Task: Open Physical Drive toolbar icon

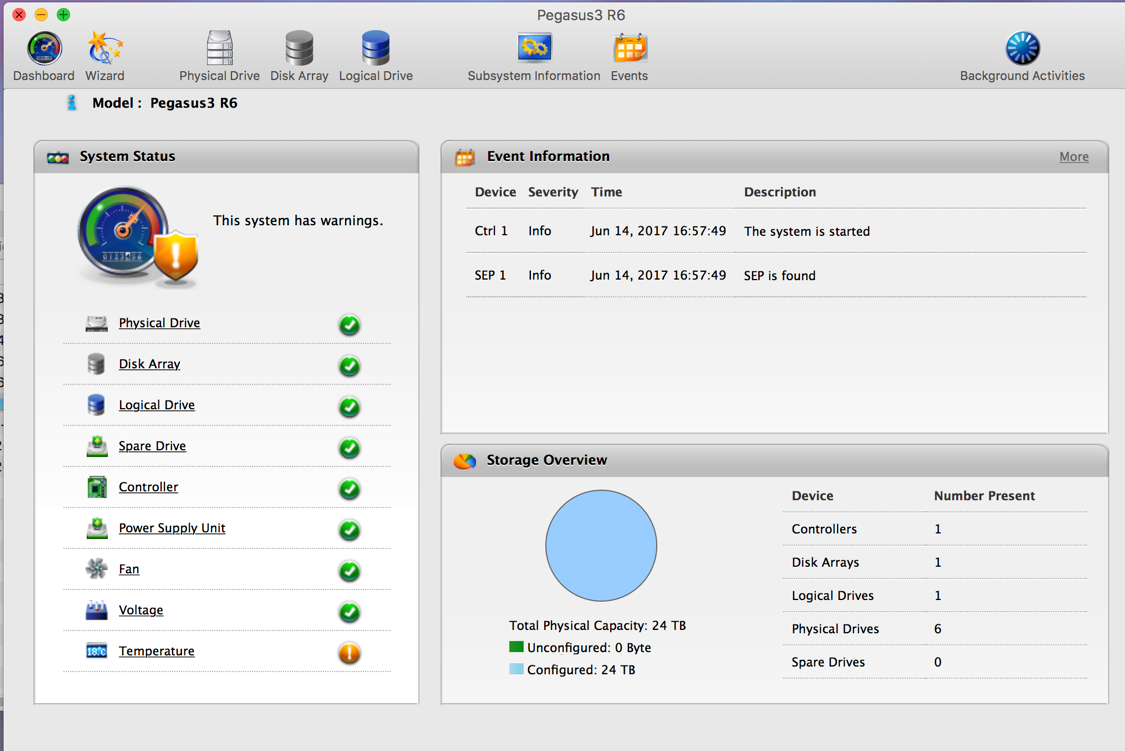Action: 220,56
